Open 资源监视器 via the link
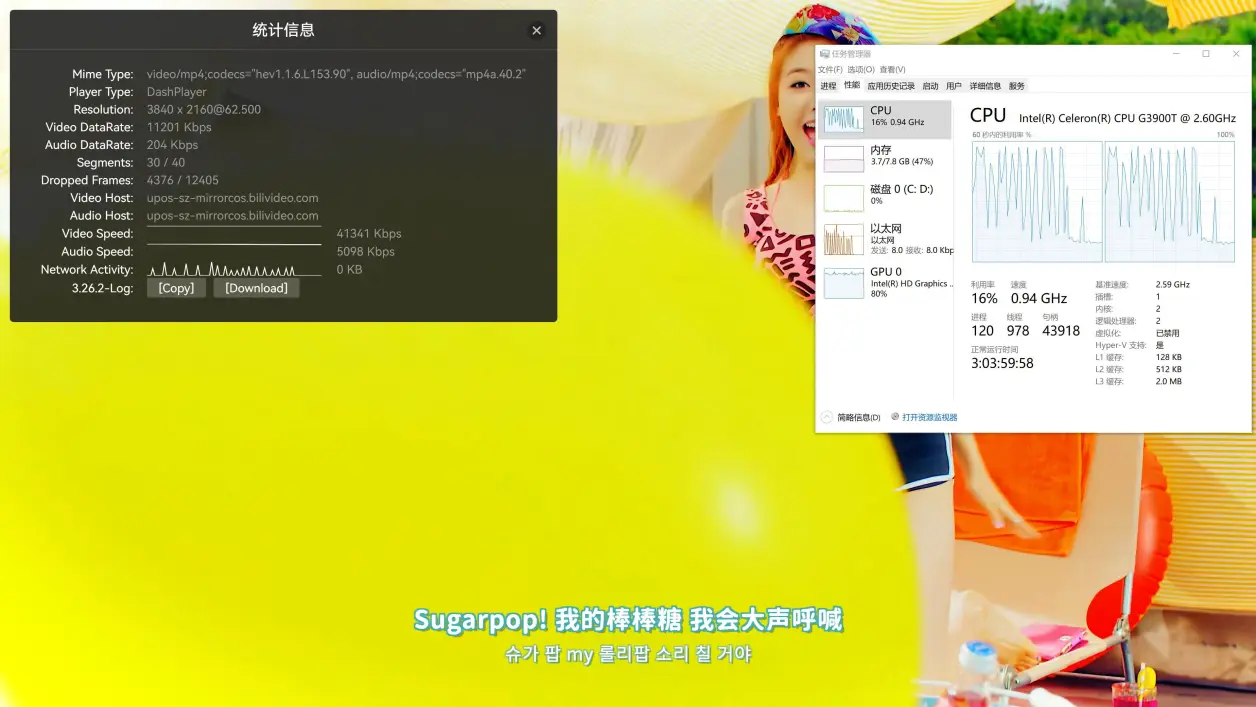This screenshot has height=707, width=1256. pos(932,417)
